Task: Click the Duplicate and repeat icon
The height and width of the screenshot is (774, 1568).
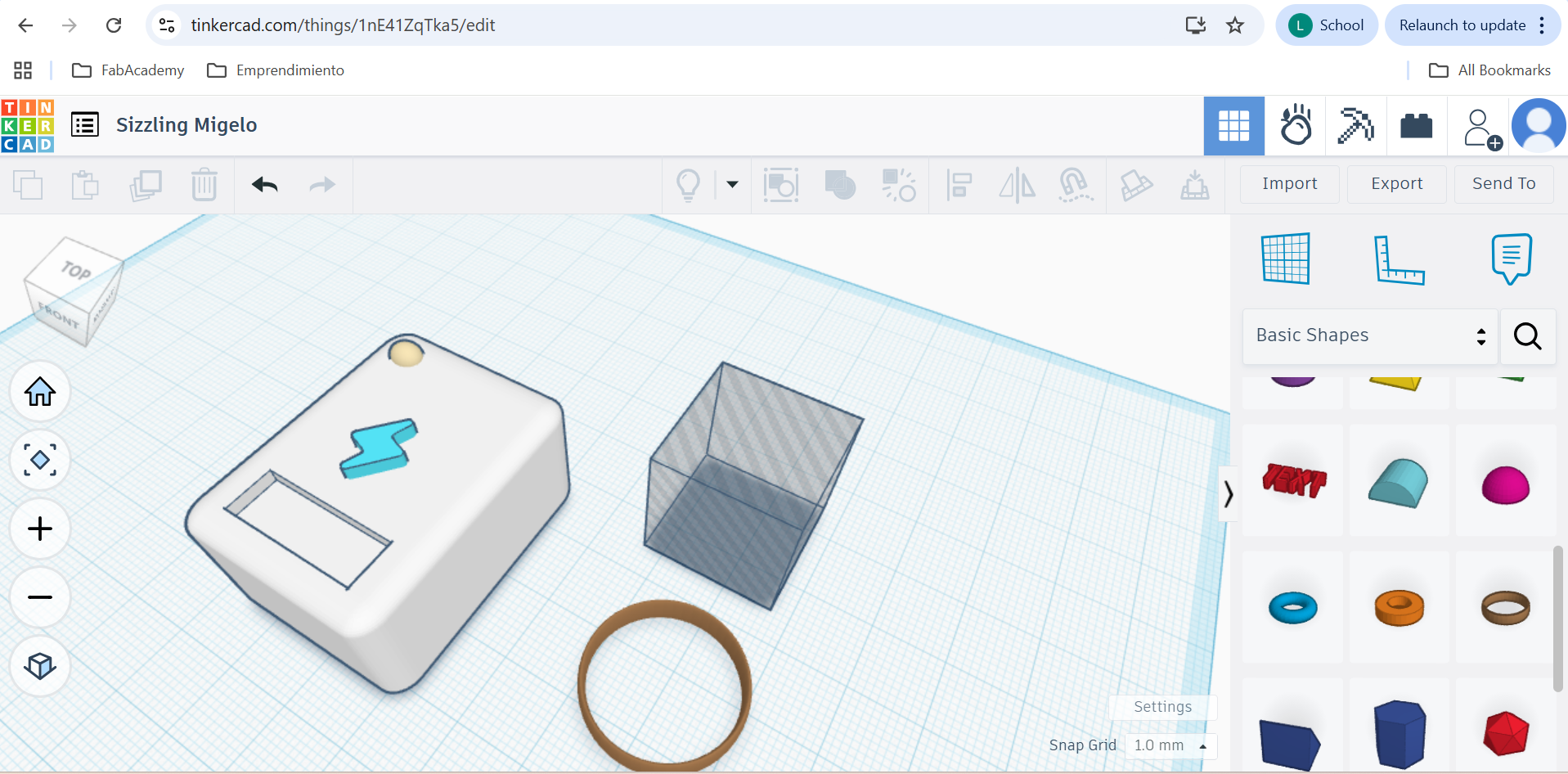Action: [x=146, y=185]
